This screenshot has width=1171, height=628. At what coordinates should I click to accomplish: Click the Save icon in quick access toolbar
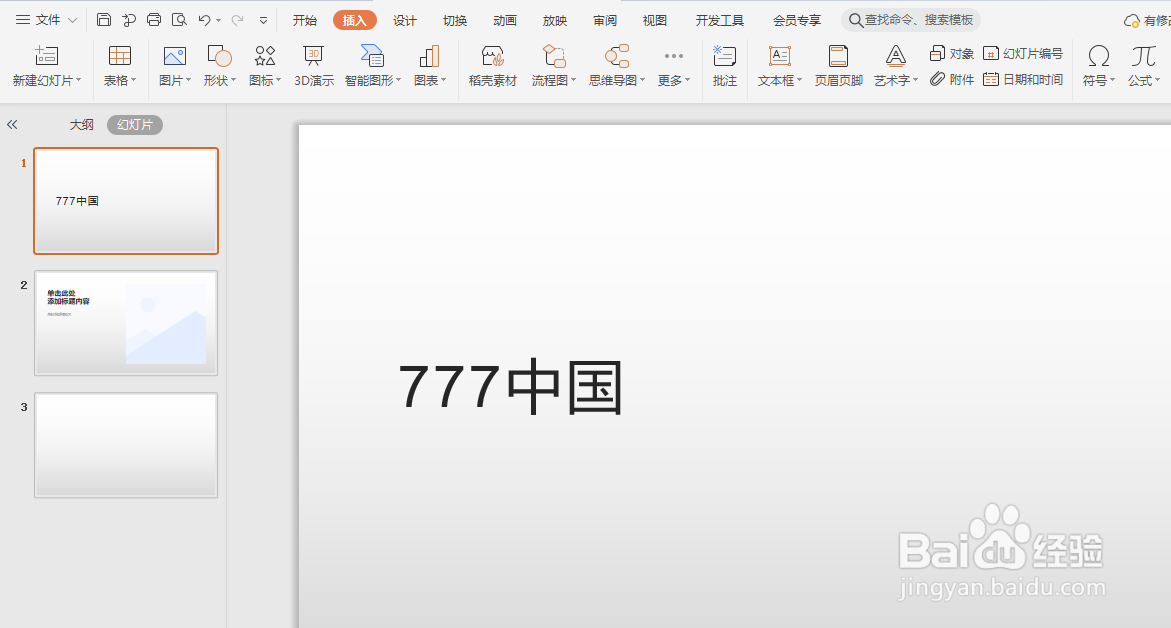tap(103, 18)
